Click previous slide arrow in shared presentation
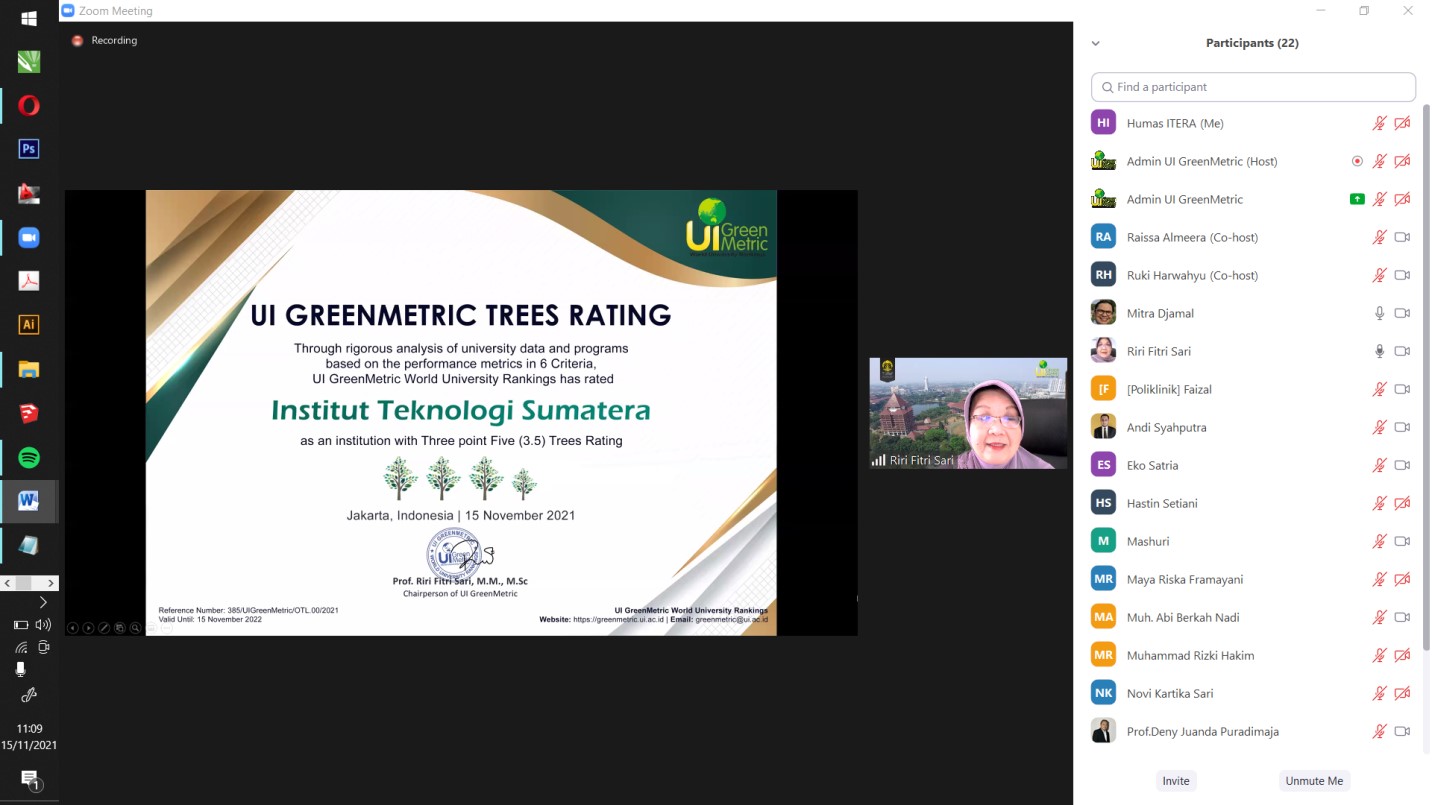Viewport: 1432px width, 805px height. pos(72,628)
